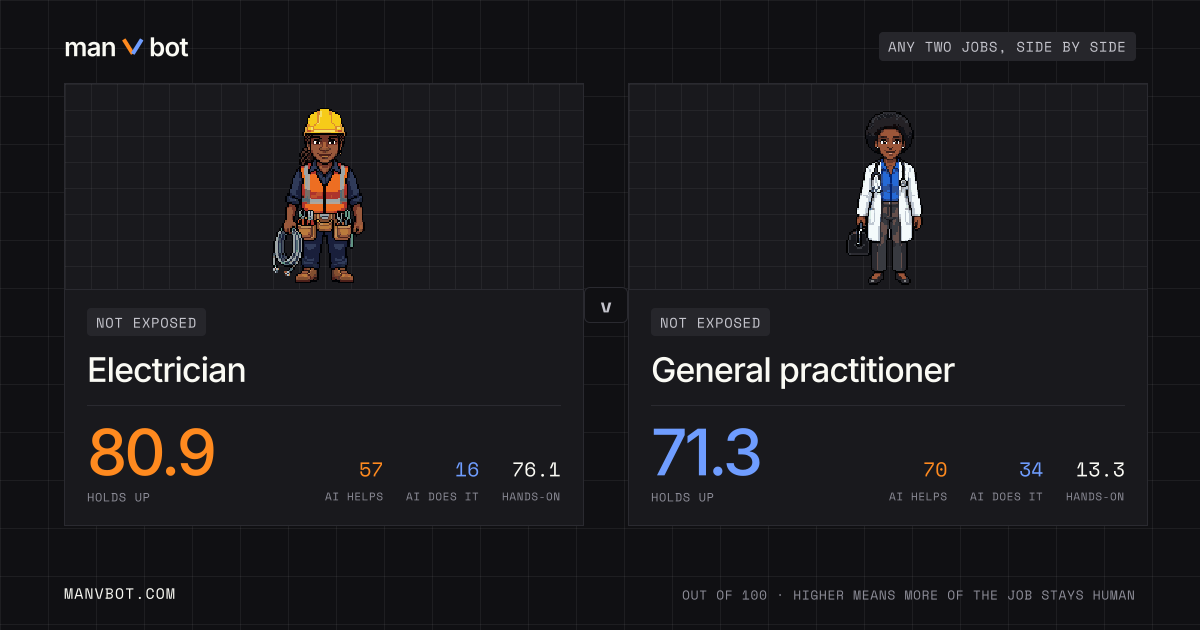Click General practitioner's AI helps value 70
The image size is (1200, 630).
pyautogui.click(x=935, y=470)
